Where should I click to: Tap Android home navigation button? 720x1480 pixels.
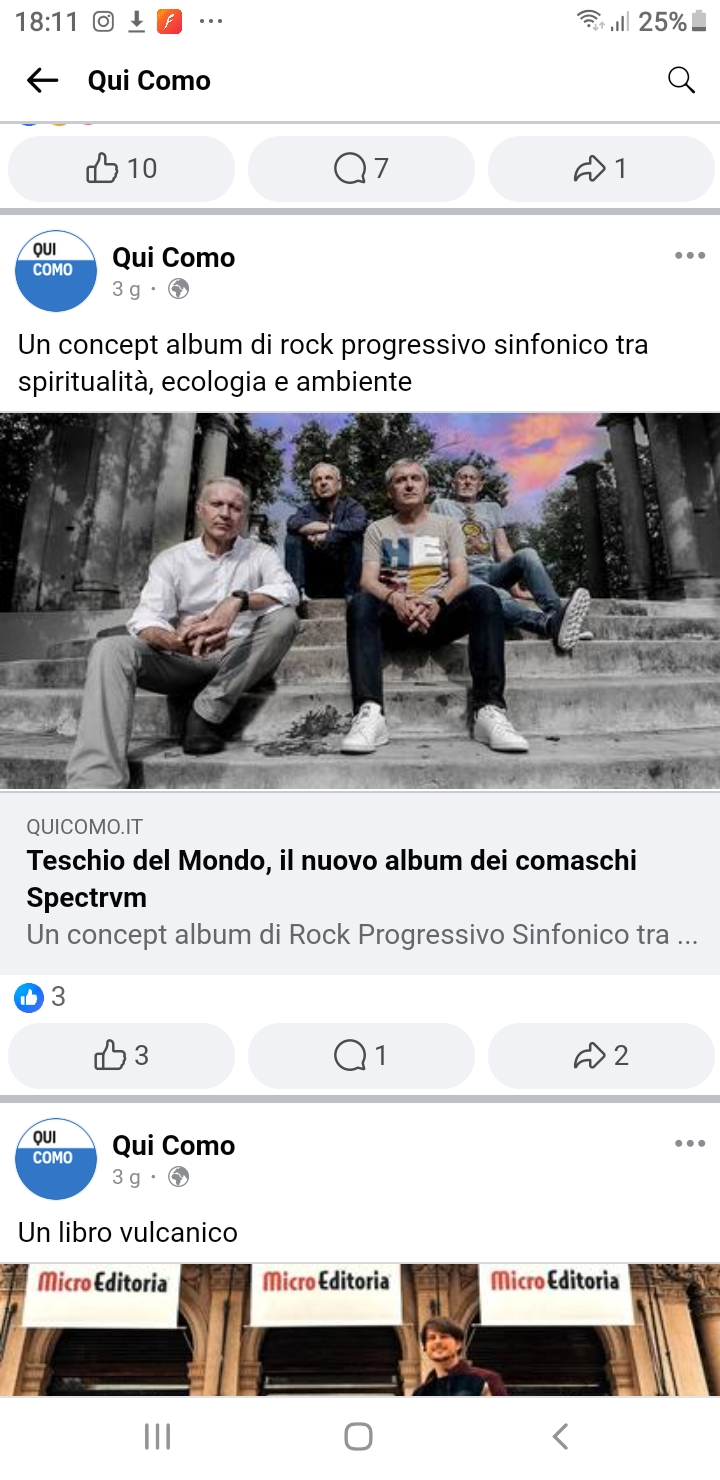click(x=359, y=1437)
